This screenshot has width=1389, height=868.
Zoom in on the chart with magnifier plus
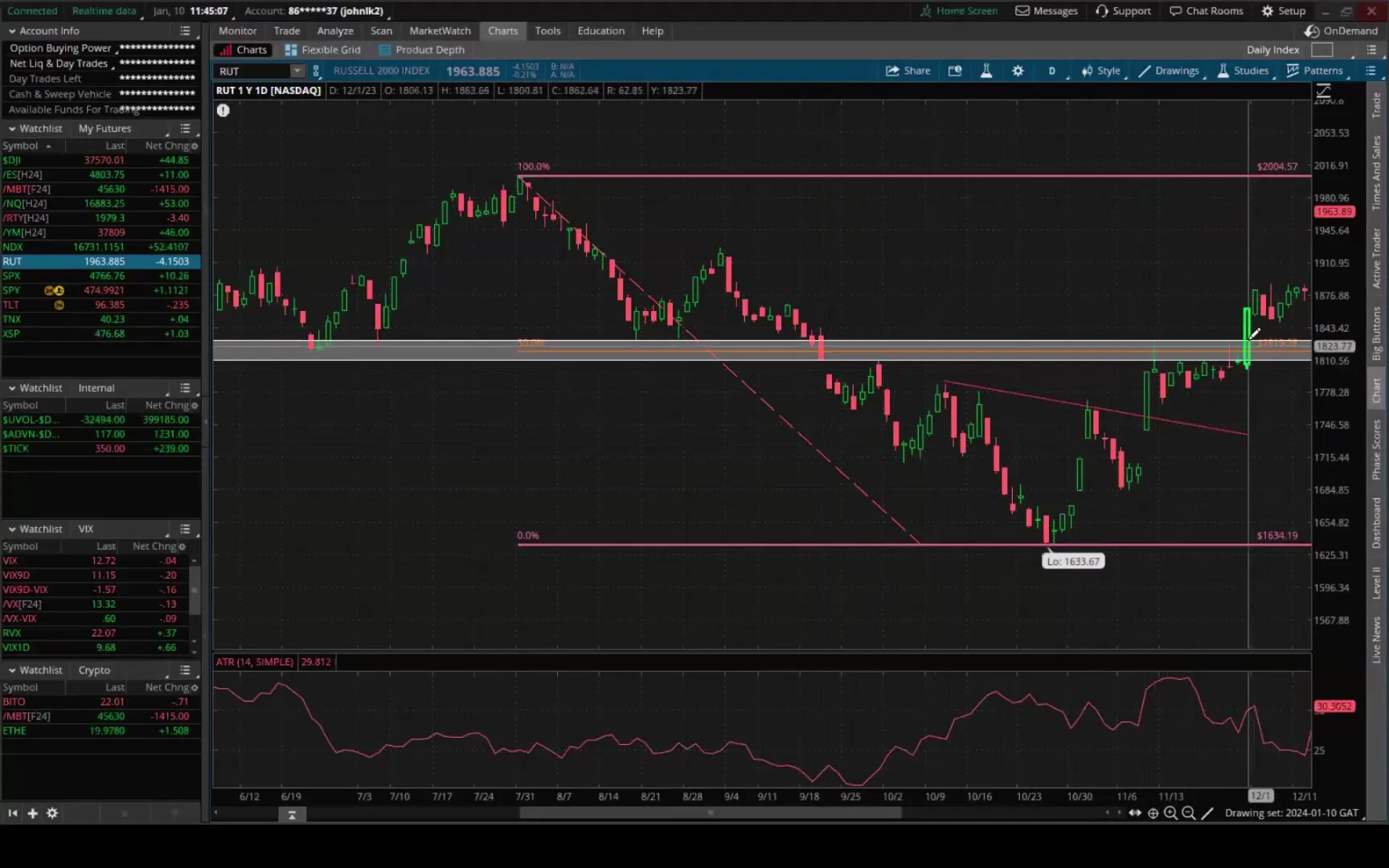pos(1170,813)
